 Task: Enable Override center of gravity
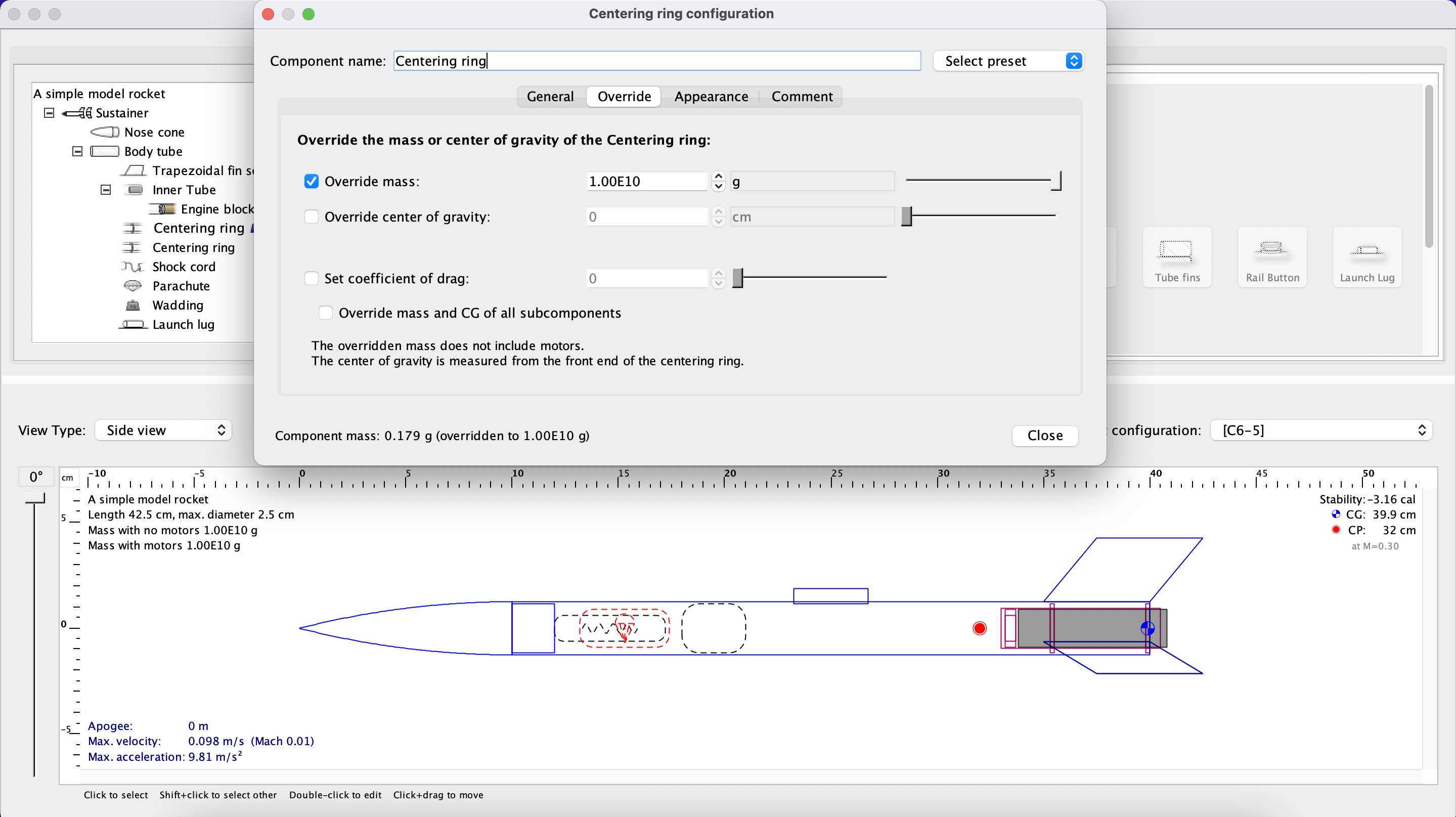coord(312,217)
